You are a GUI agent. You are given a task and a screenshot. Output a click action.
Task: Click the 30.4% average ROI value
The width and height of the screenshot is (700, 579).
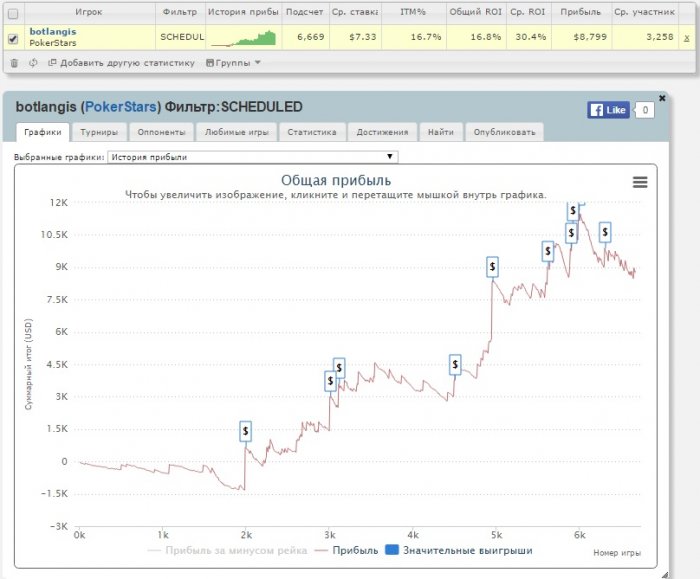[x=531, y=37]
